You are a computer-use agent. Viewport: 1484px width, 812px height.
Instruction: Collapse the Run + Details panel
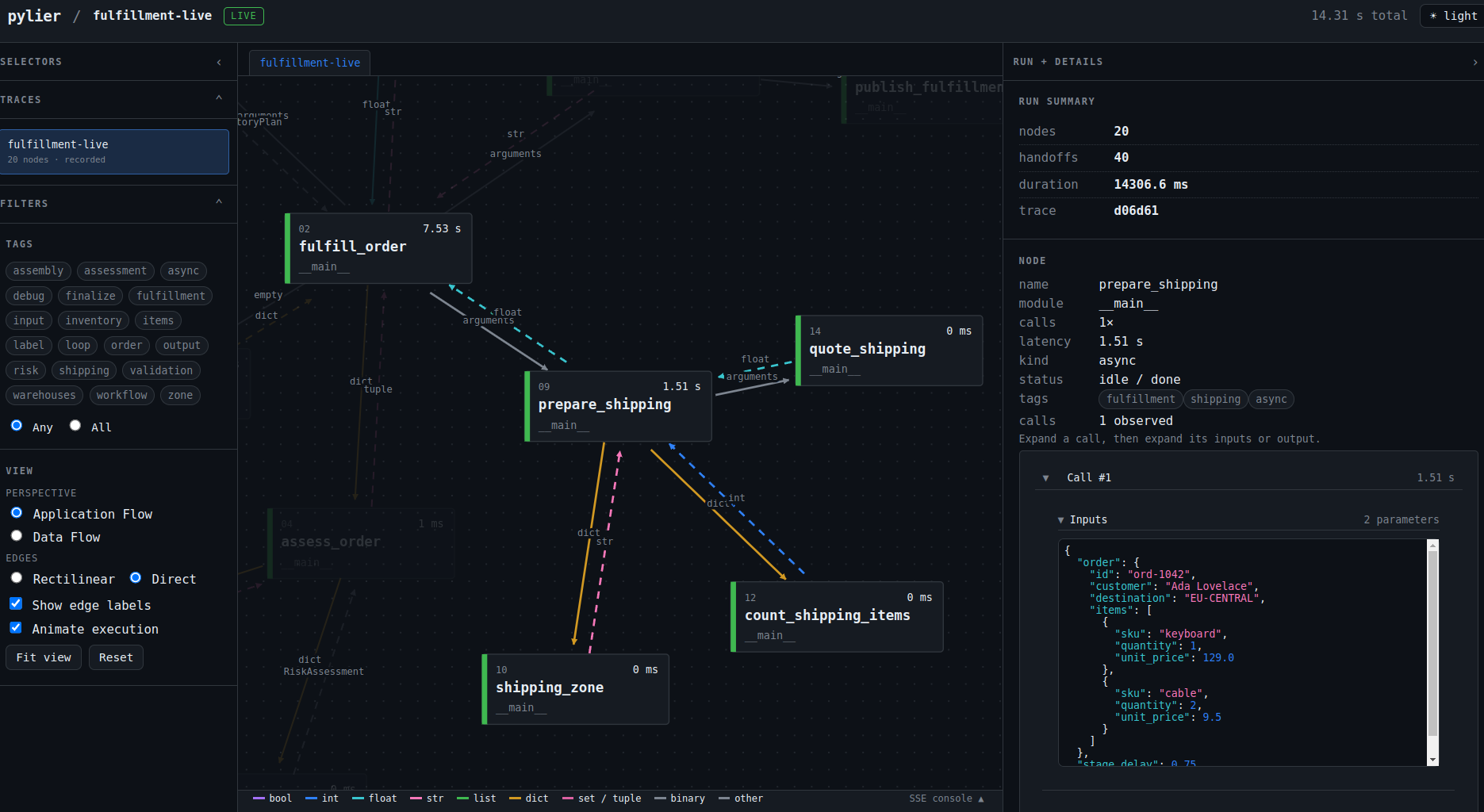click(x=1475, y=62)
